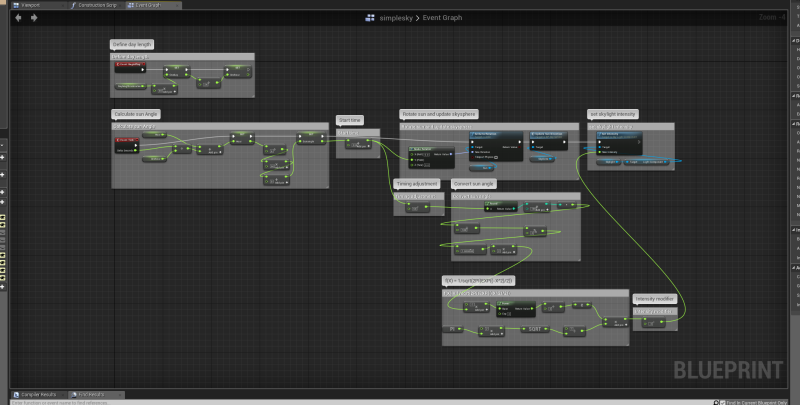Select the red Event BeginPlay node
The image size is (800, 405).
pos(126,66)
